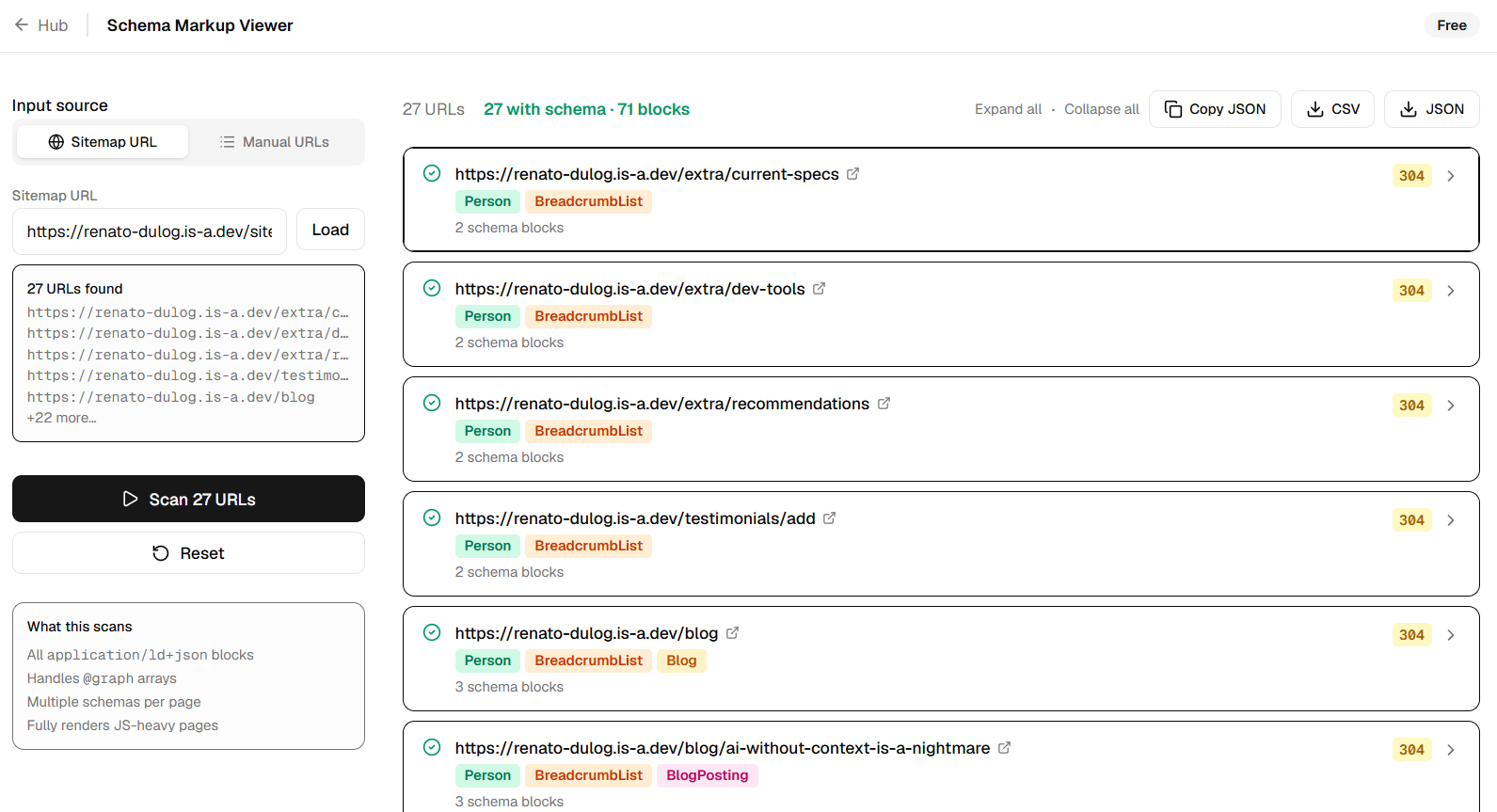Click the '27 with schema · 71 blocks' summary
Screen dimensions: 1497x812
tap(586, 109)
